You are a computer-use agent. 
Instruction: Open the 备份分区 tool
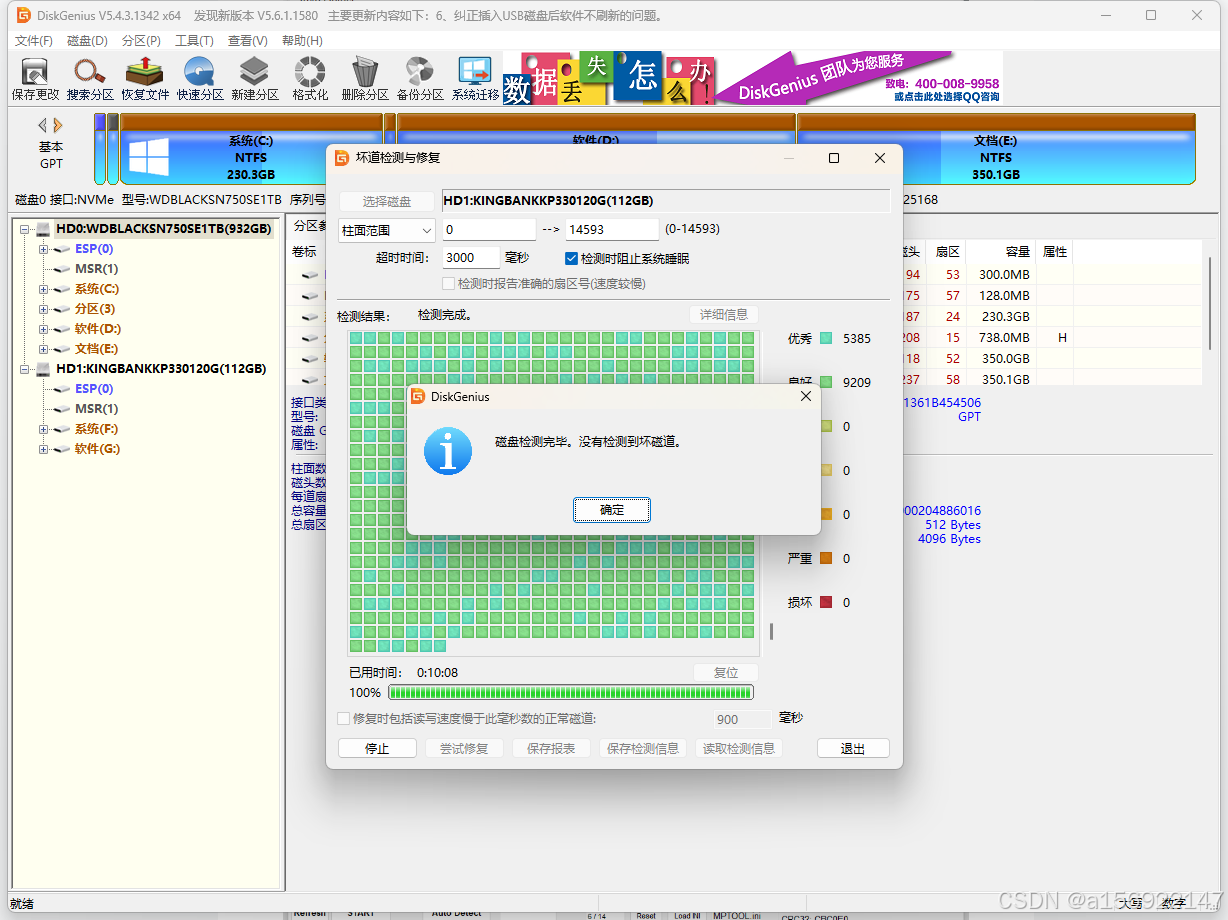[420, 78]
